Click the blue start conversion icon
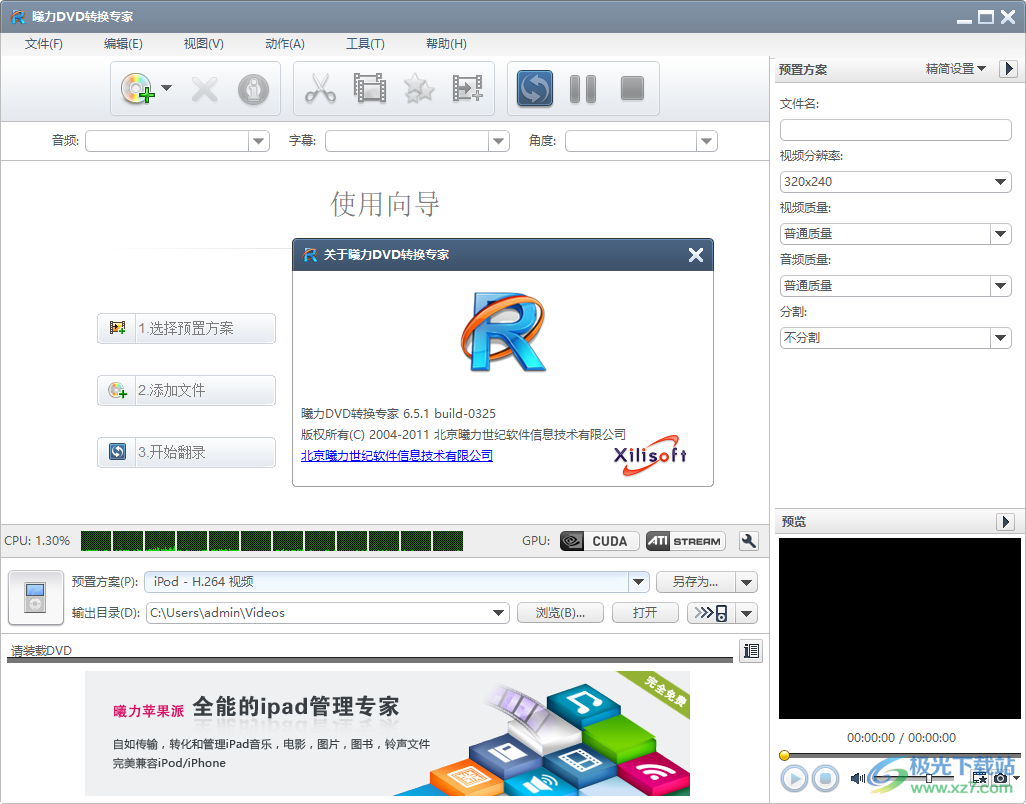The height and width of the screenshot is (804, 1026). point(535,88)
